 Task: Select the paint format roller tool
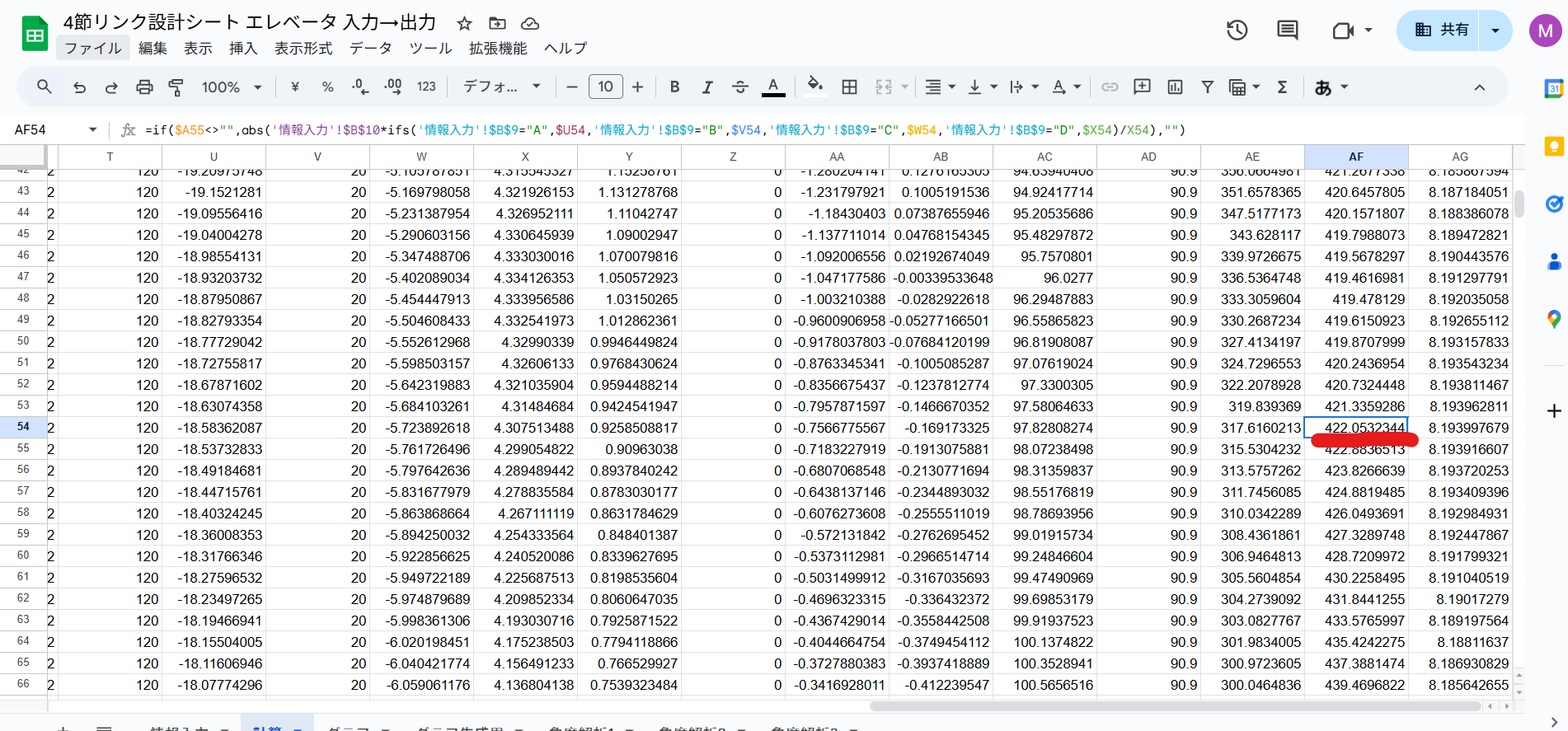click(176, 87)
